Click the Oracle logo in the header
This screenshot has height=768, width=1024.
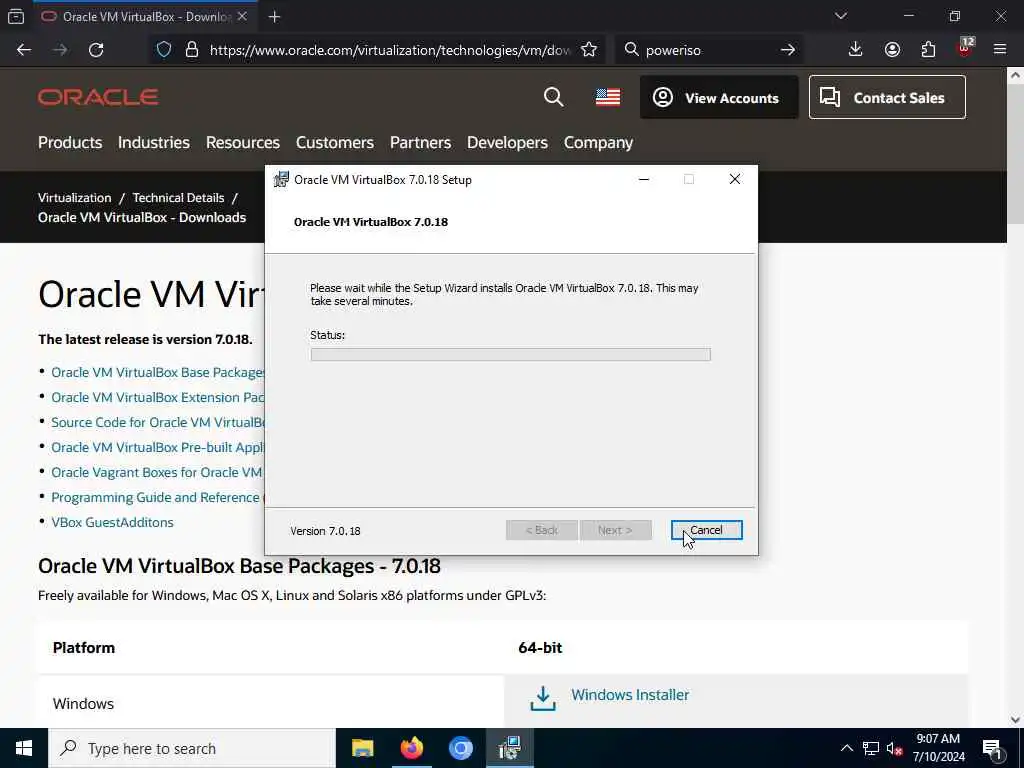tap(98, 97)
